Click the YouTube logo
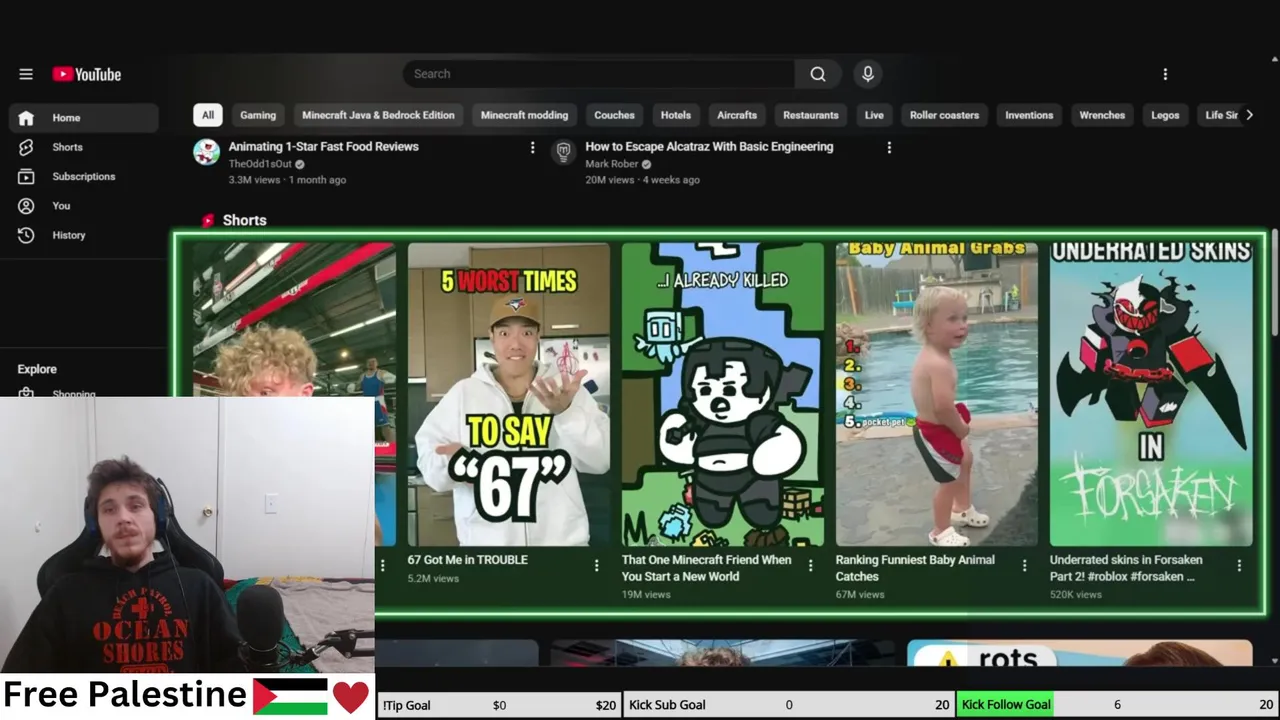Image resolution: width=1280 pixels, height=720 pixels. click(87, 74)
